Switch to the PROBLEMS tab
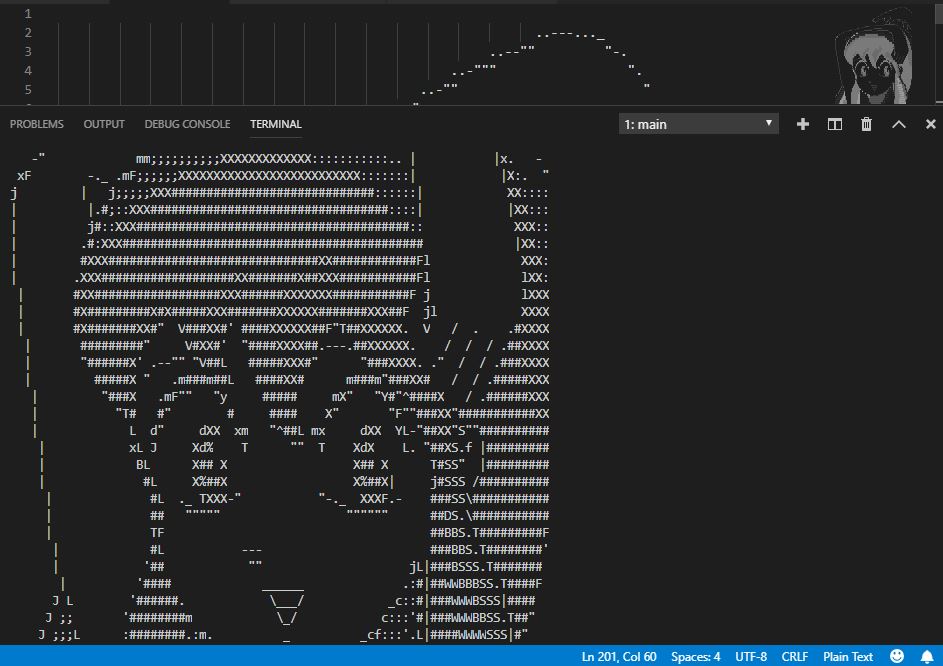The width and height of the screenshot is (943, 666). point(36,123)
